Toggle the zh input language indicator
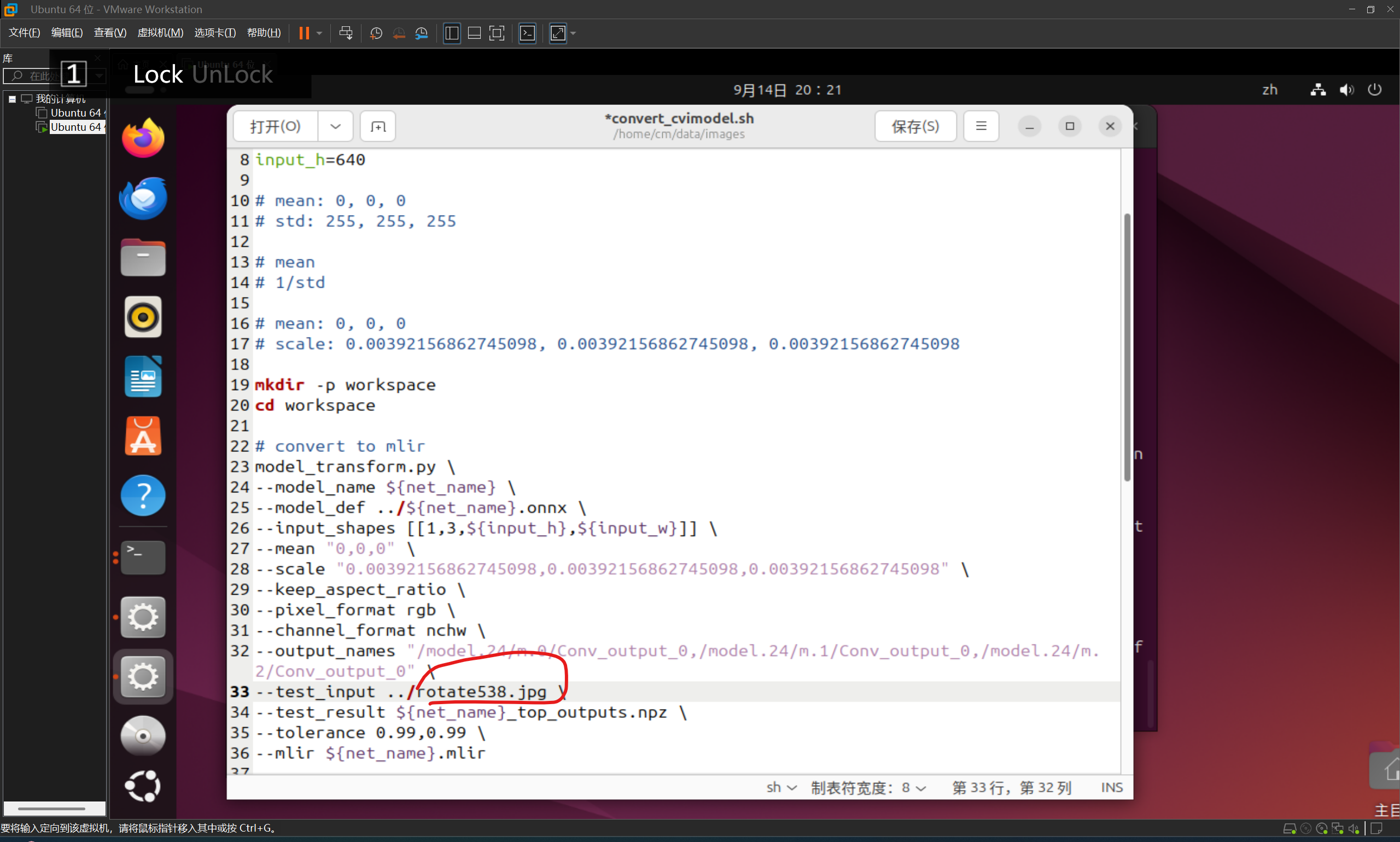This screenshot has width=1400, height=842. 1270,90
